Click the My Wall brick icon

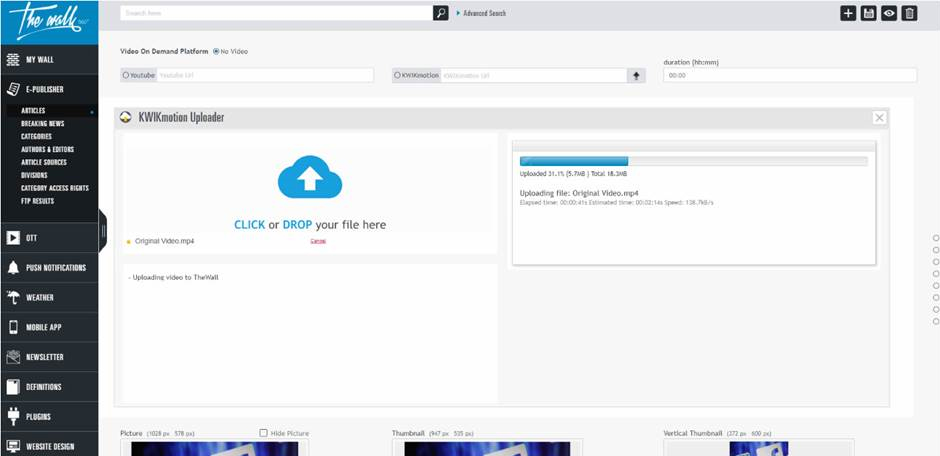click(x=13, y=59)
